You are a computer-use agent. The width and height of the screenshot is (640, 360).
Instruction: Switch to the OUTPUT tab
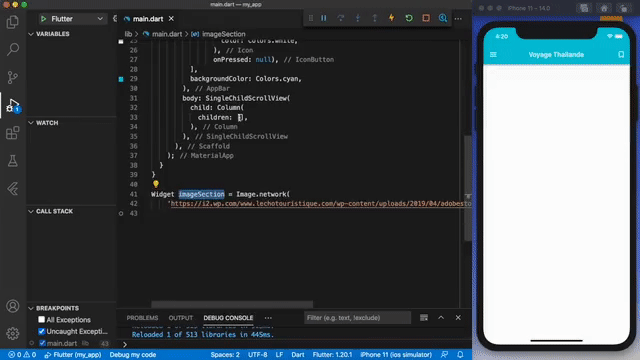(x=180, y=318)
